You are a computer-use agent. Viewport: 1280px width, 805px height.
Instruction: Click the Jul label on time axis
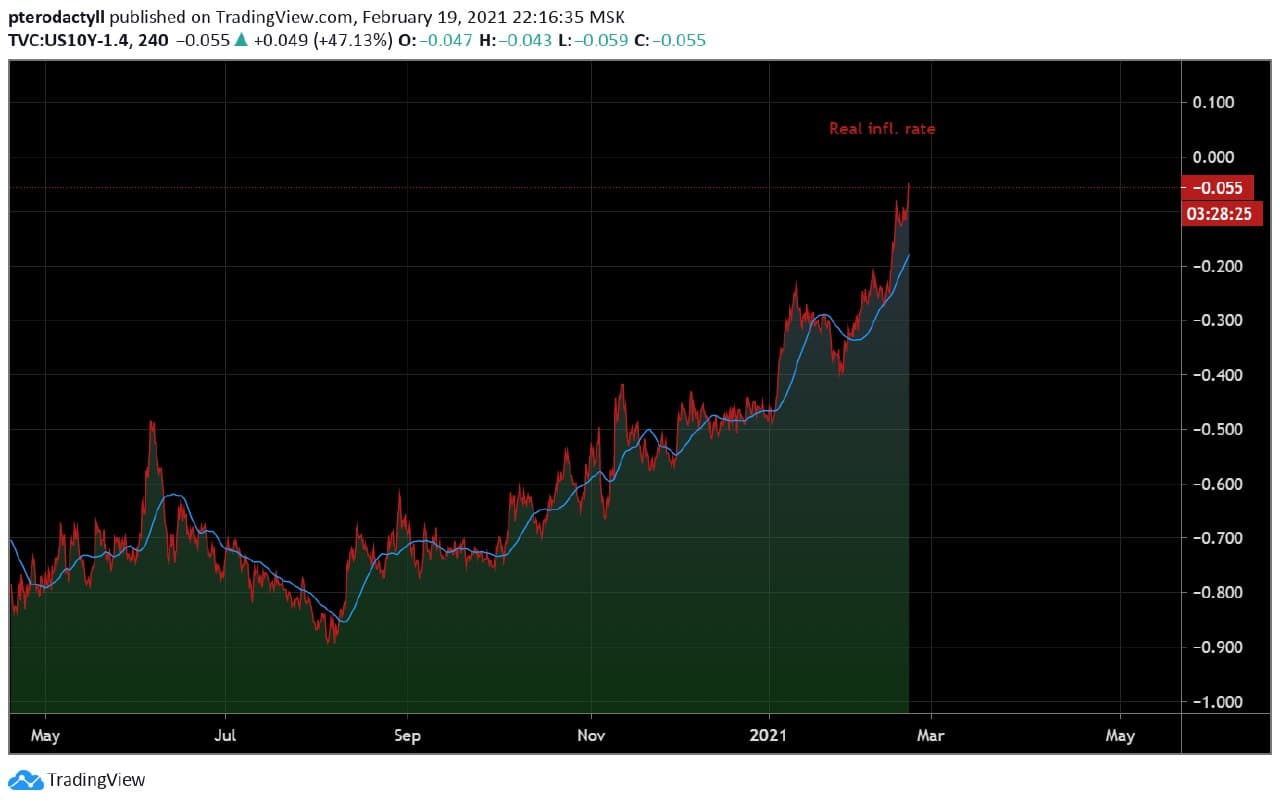pyautogui.click(x=225, y=736)
